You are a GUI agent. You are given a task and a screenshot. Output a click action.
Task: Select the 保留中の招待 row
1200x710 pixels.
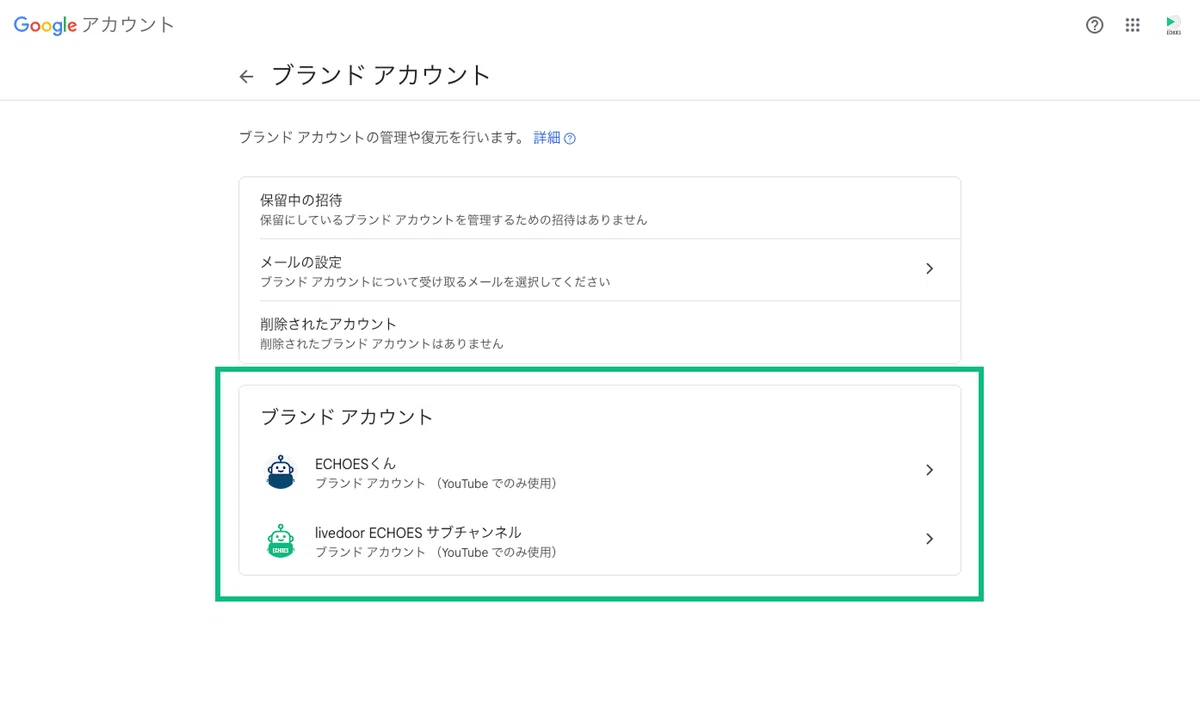point(600,208)
